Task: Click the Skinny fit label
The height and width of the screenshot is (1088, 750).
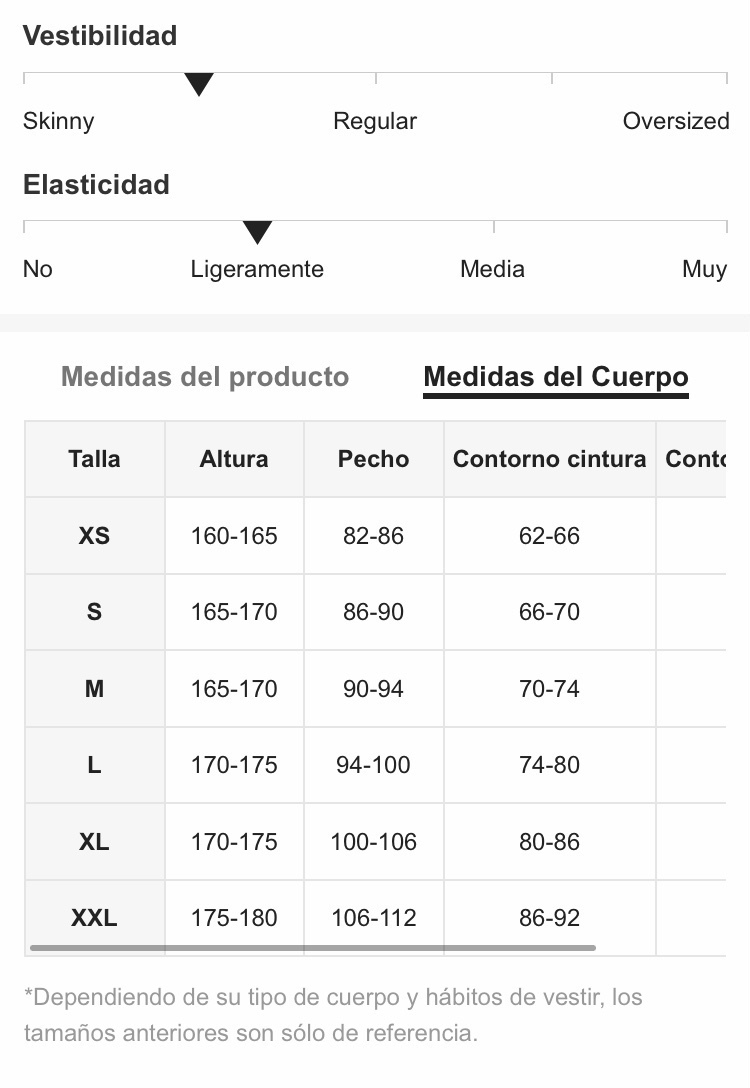Action: [x=58, y=121]
